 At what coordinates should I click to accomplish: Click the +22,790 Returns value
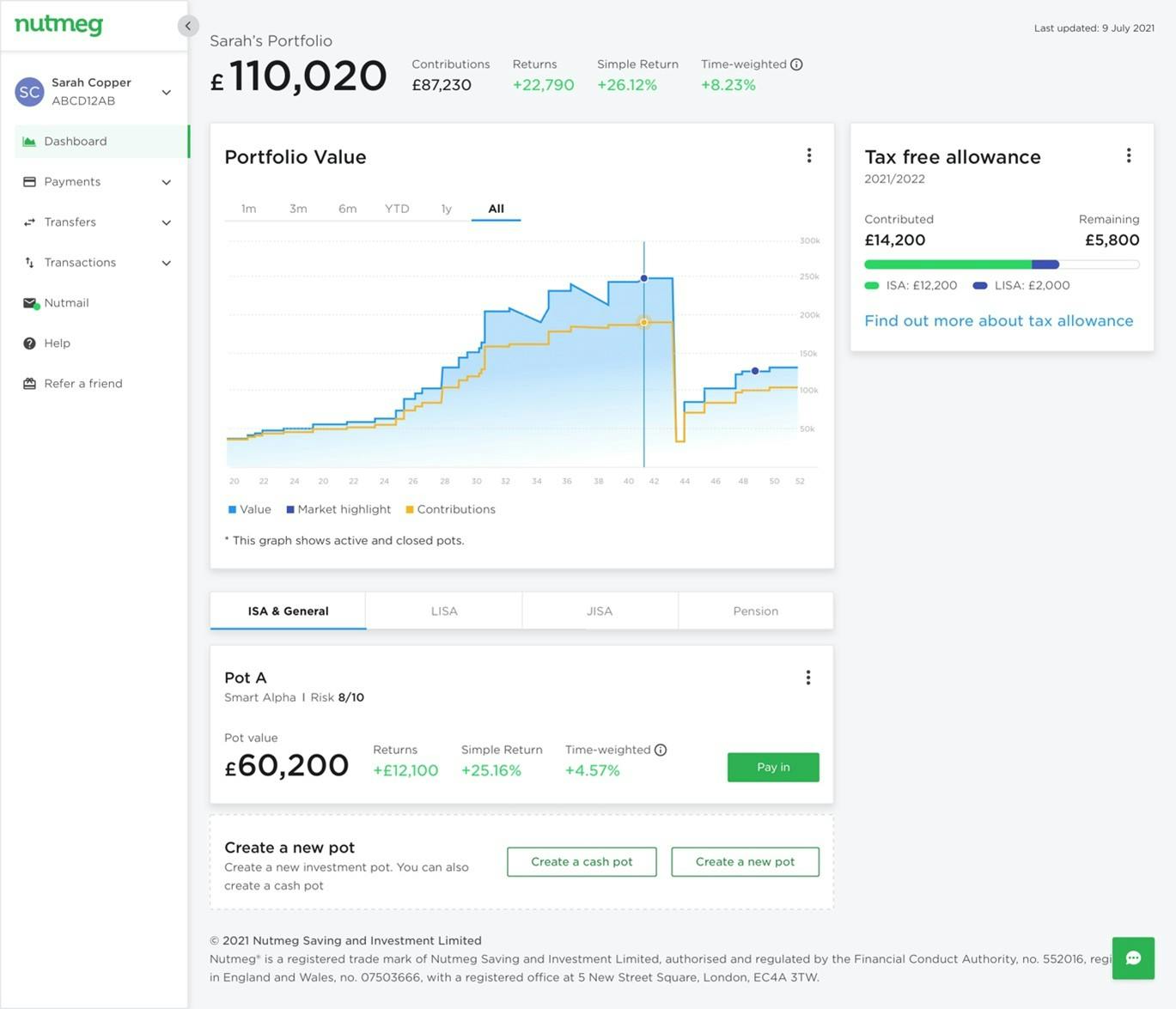pos(543,85)
